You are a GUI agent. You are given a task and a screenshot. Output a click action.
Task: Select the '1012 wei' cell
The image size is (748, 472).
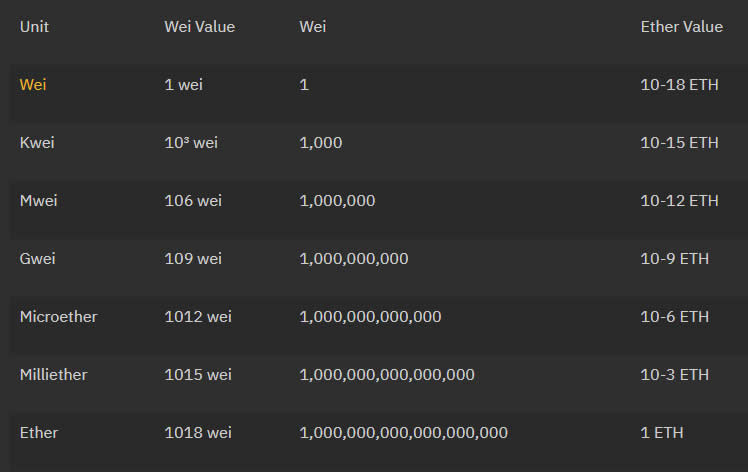point(197,317)
